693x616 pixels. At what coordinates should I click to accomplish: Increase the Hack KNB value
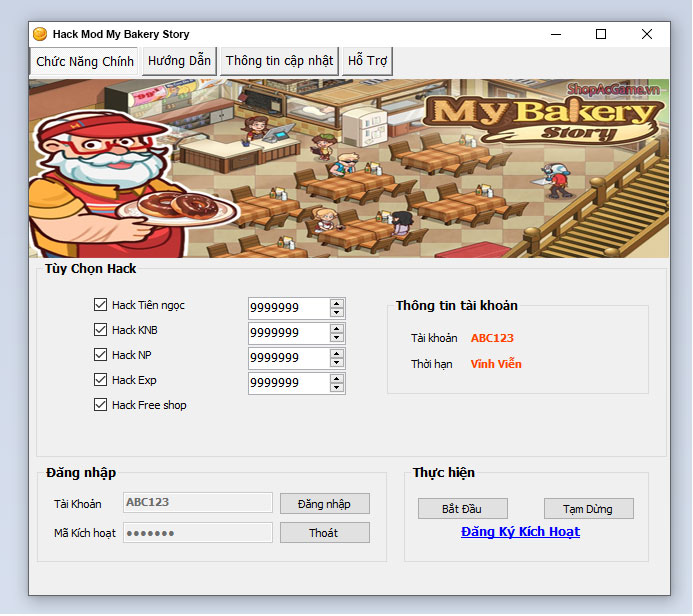click(x=337, y=329)
